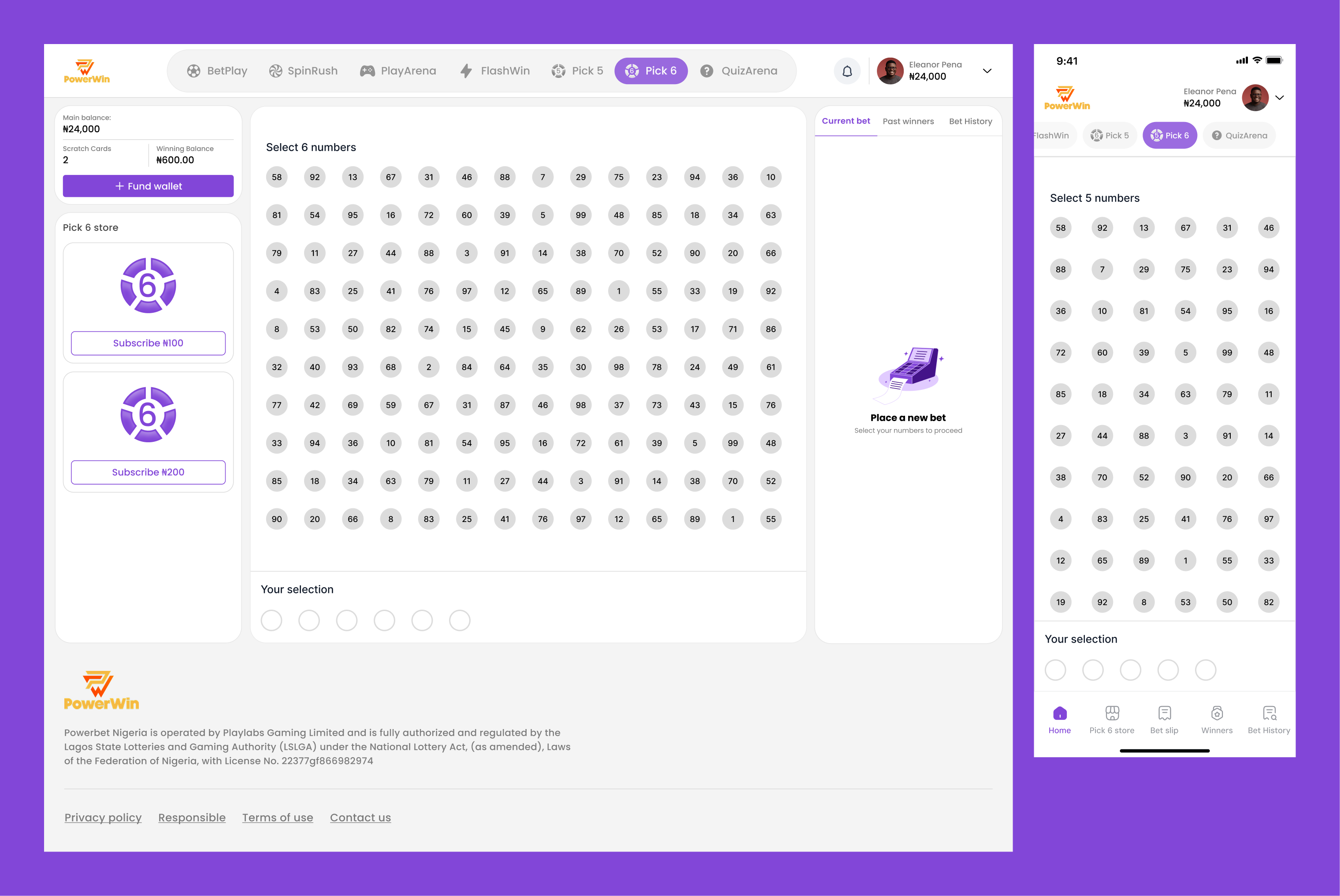Click the 'Select 5 numbers' heading in mobile
Screen dimensions: 1340x896
(1094, 198)
